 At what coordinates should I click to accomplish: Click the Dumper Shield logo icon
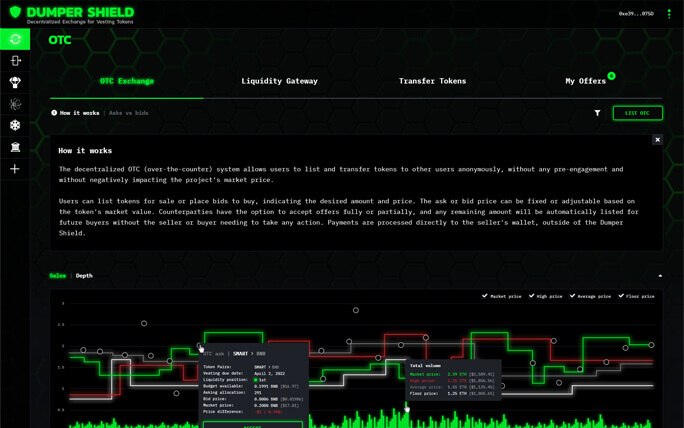pos(15,12)
